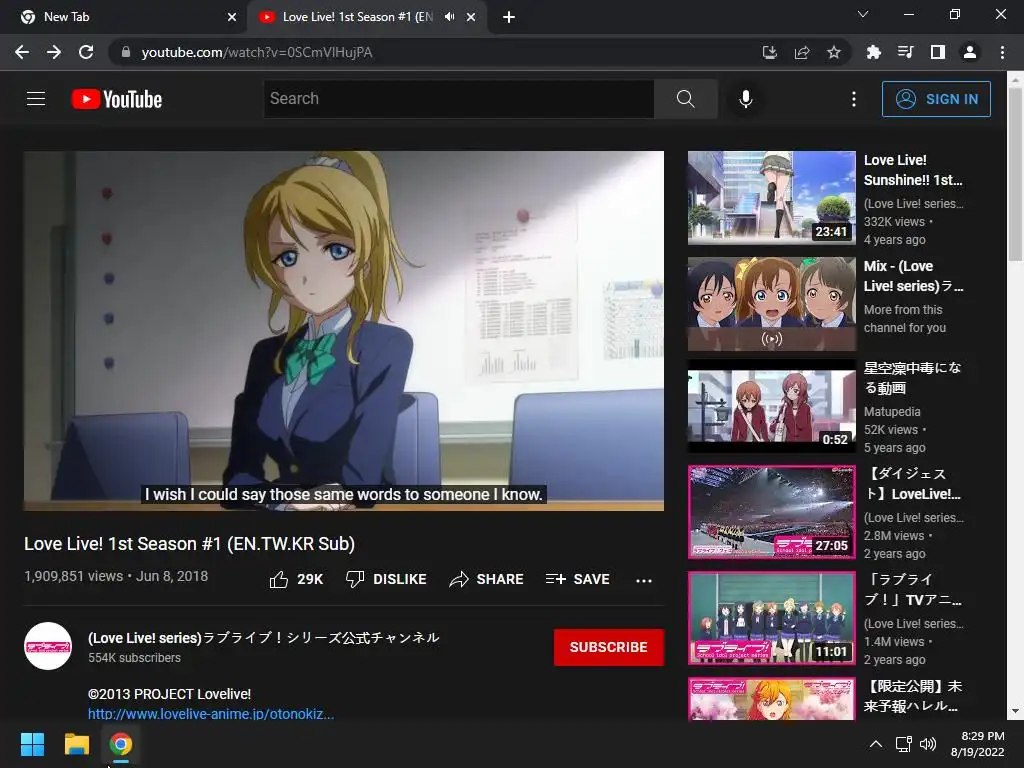Viewport: 1024px width, 768px height.
Task: Open the 11:01 TV anime video thumbnail
Action: [x=771, y=618]
